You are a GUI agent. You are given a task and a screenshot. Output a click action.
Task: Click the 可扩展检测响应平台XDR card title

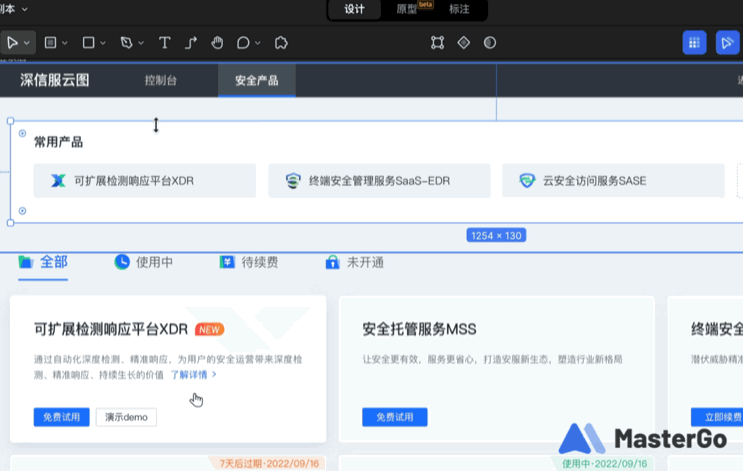click(111, 329)
